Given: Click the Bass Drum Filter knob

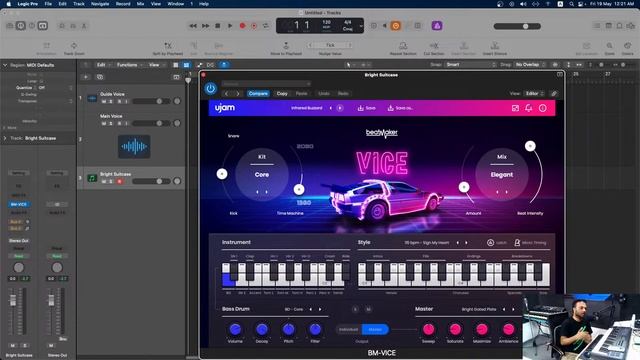Looking at the screenshot, I should coord(315,329).
